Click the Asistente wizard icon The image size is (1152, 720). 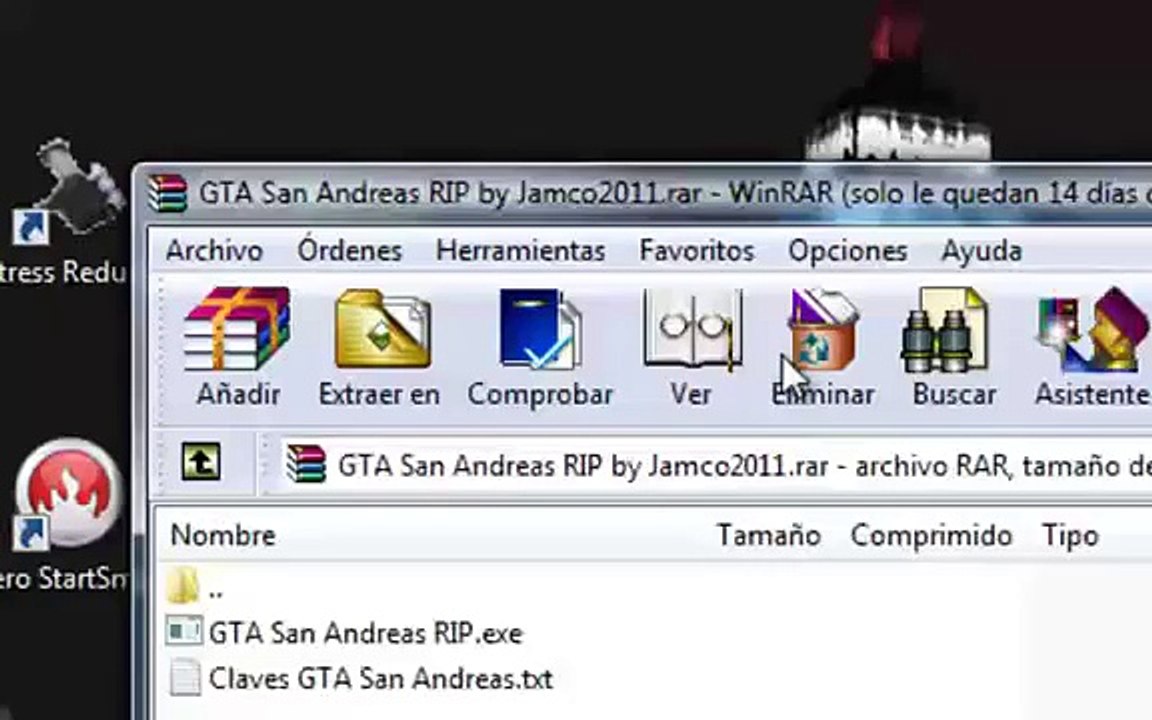(1093, 328)
